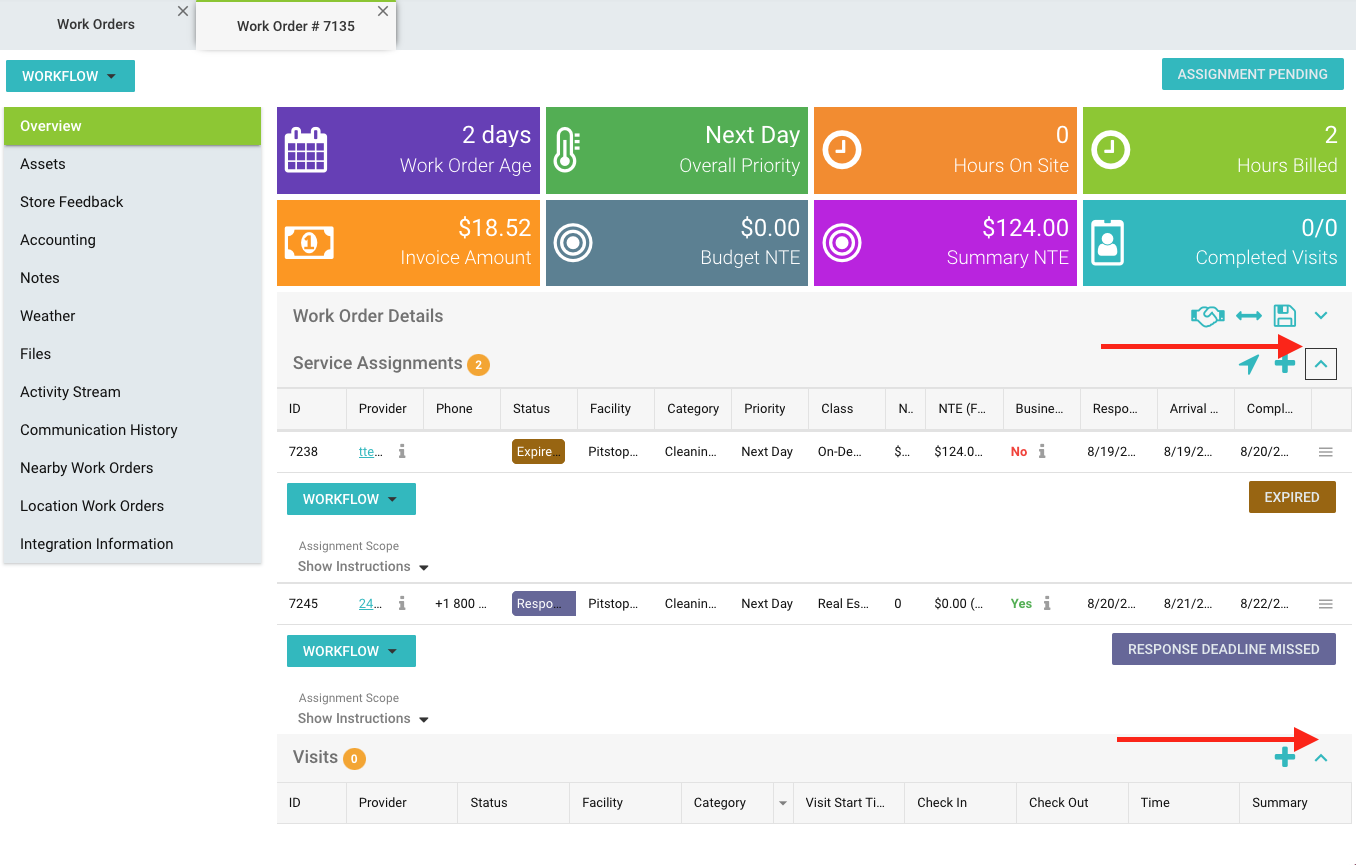
Task: Open Accounting in the sidebar
Action: tap(58, 240)
